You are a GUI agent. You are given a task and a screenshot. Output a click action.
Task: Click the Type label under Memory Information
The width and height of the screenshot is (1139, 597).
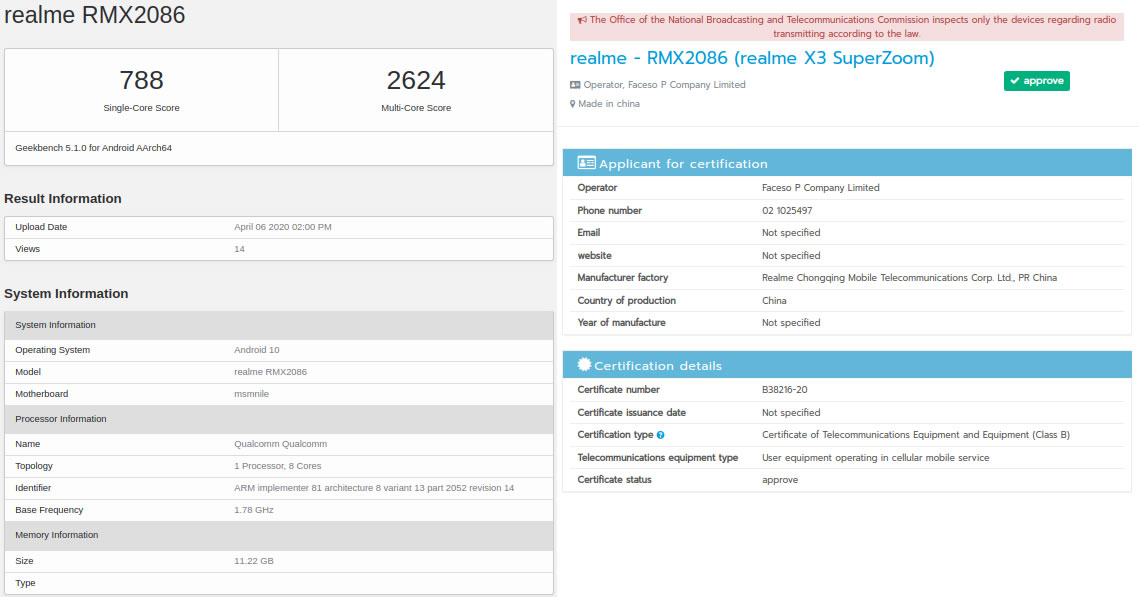pyautogui.click(x=25, y=583)
